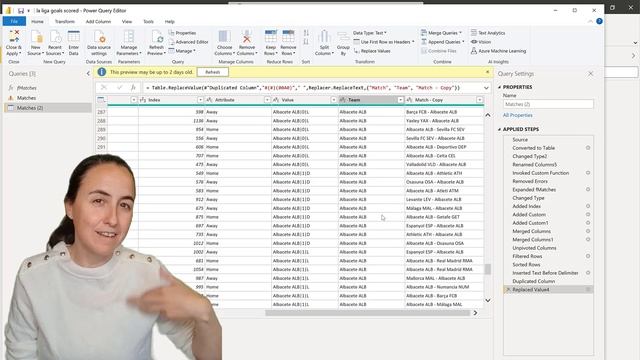The width and height of the screenshot is (640, 360).
Task: Dismiss the preview warning banner
Action: click(x=487, y=72)
